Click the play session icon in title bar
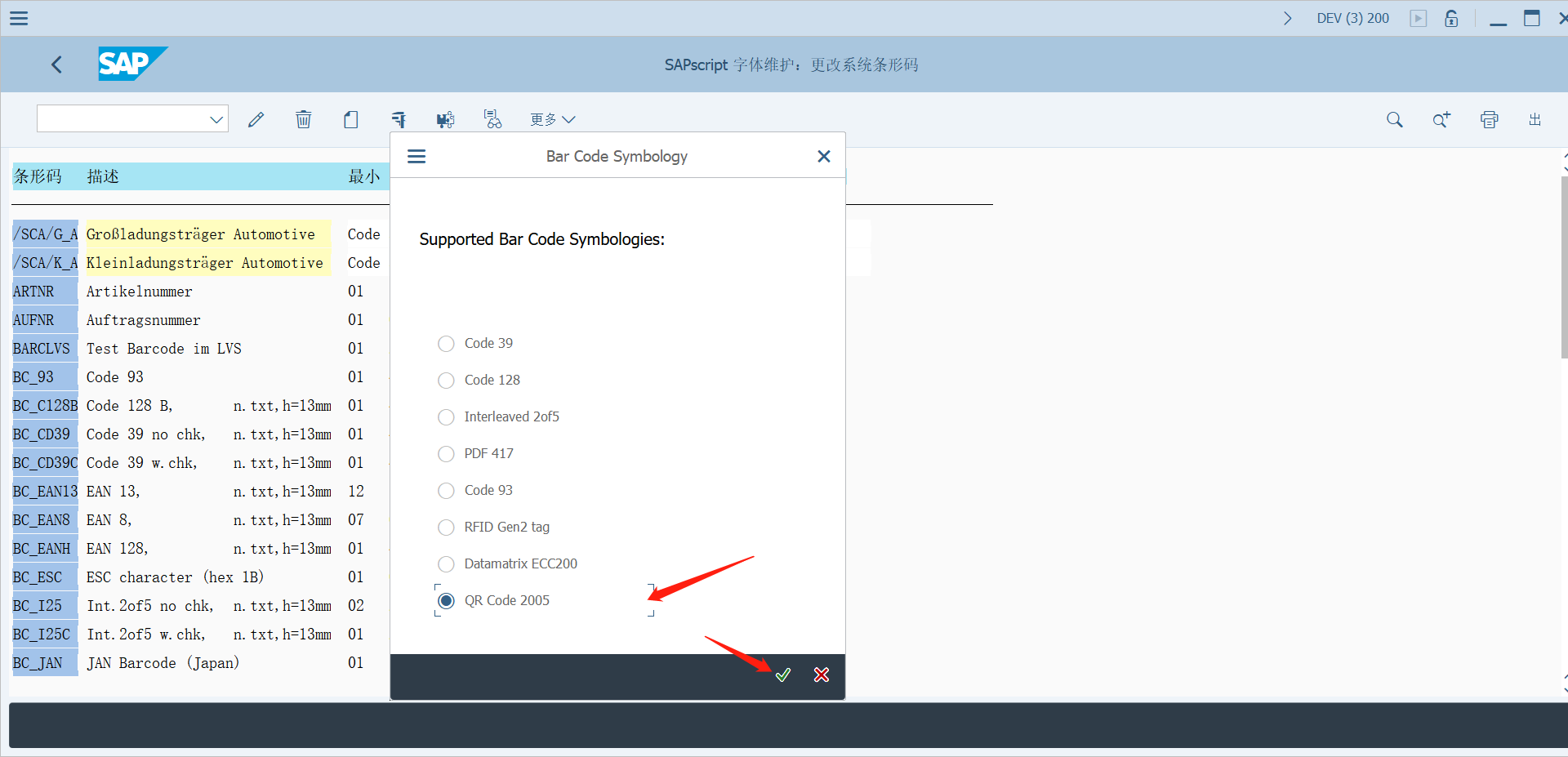 click(x=1419, y=18)
